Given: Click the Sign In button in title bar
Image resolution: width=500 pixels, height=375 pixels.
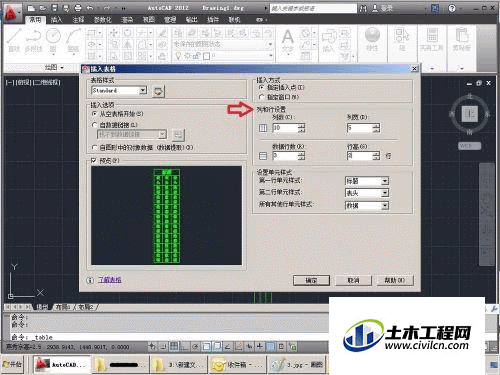Looking at the screenshot, I should [x=383, y=8].
